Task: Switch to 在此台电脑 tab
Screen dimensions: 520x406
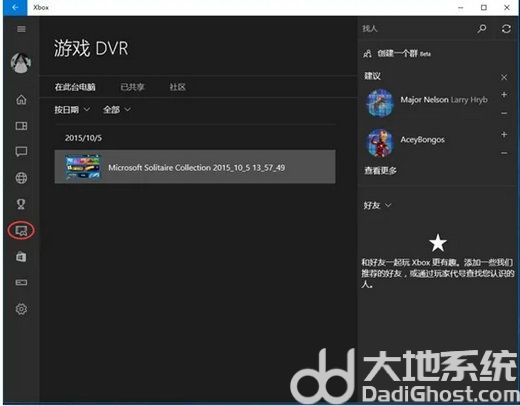Action: pos(75,87)
